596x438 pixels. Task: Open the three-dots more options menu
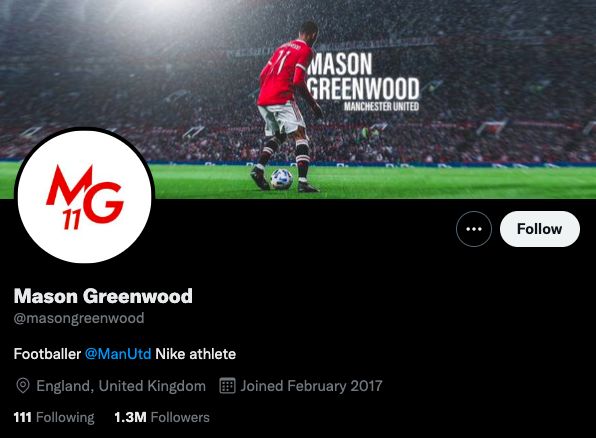pos(474,229)
